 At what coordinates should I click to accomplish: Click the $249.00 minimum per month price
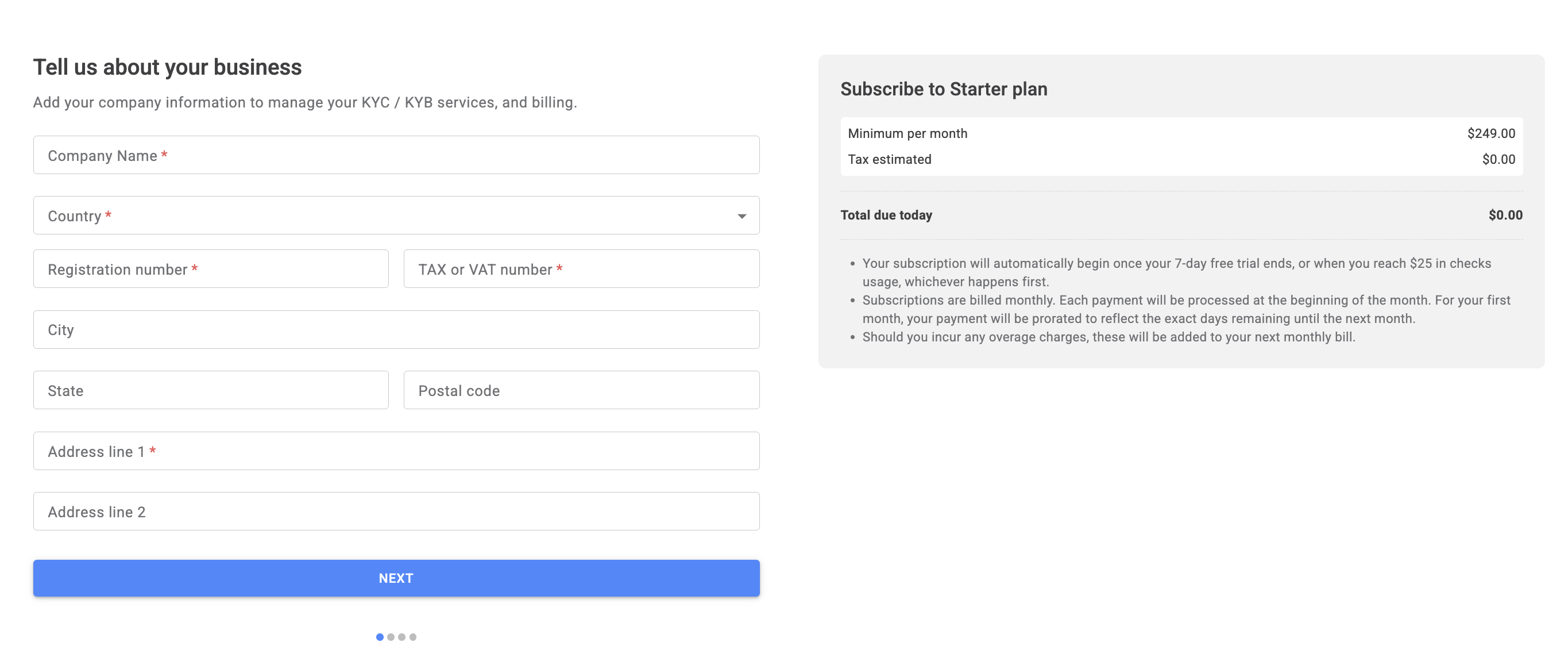(x=1490, y=133)
